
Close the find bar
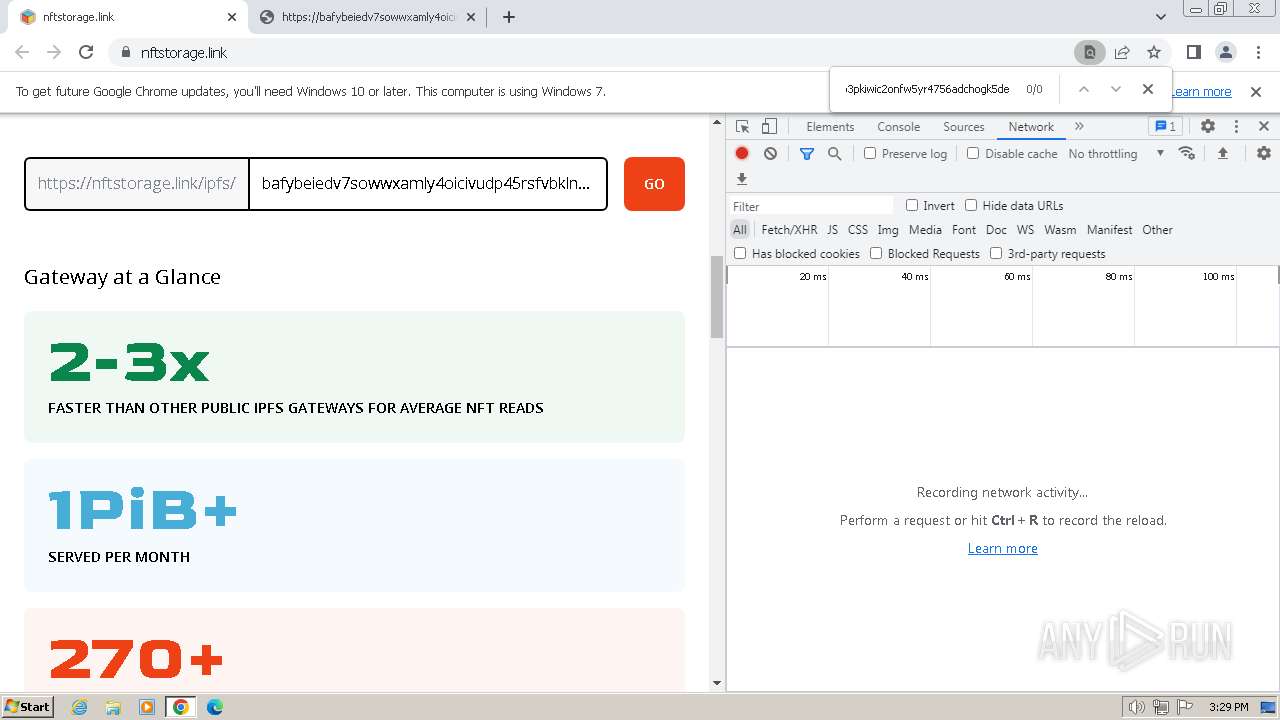[x=1148, y=89]
